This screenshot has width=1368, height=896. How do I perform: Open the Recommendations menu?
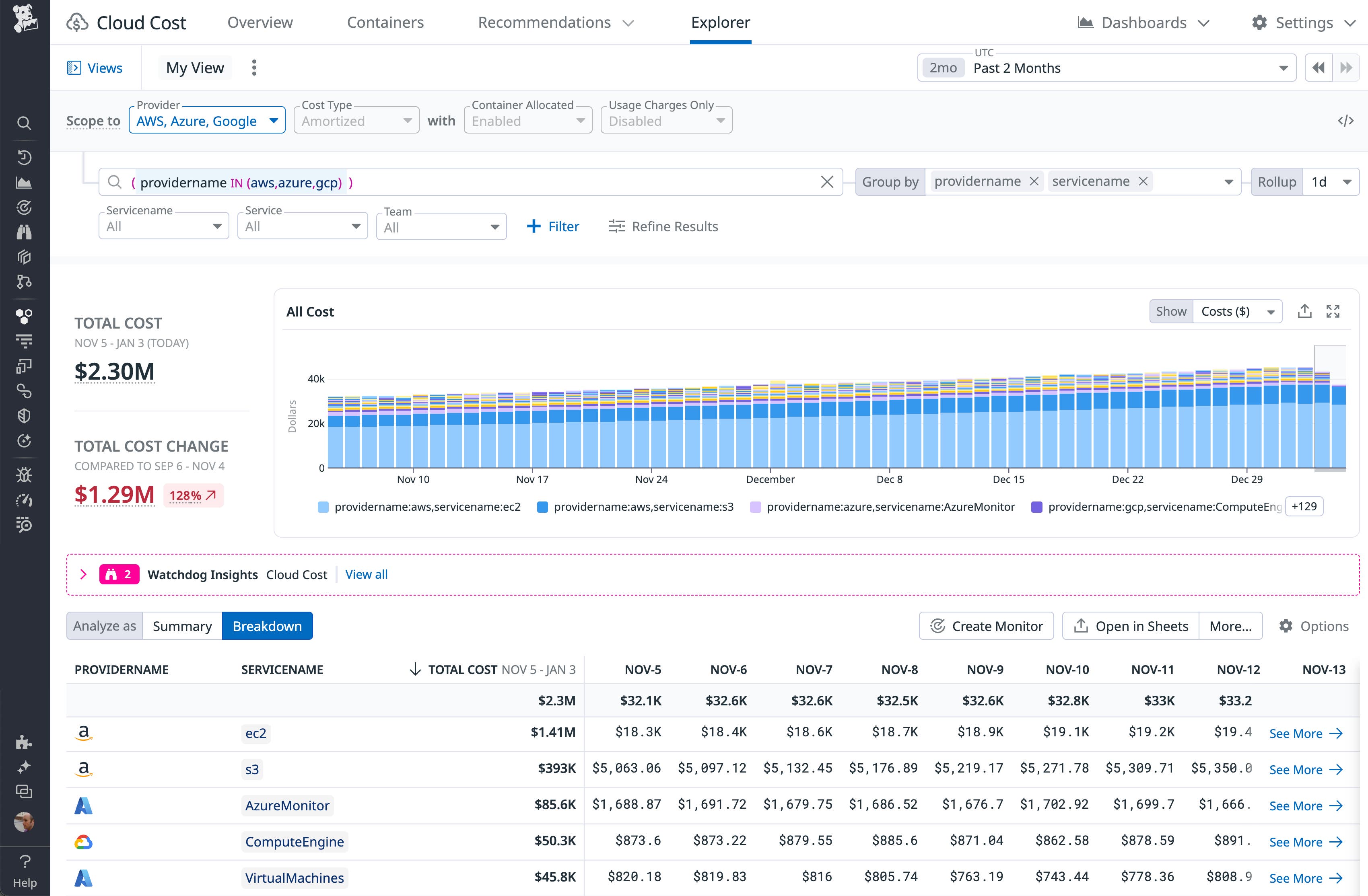point(555,23)
